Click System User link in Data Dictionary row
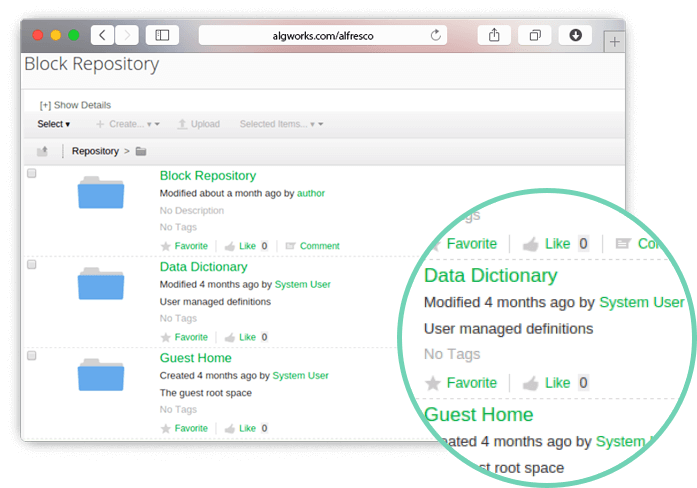697x488 pixels. [x=302, y=284]
